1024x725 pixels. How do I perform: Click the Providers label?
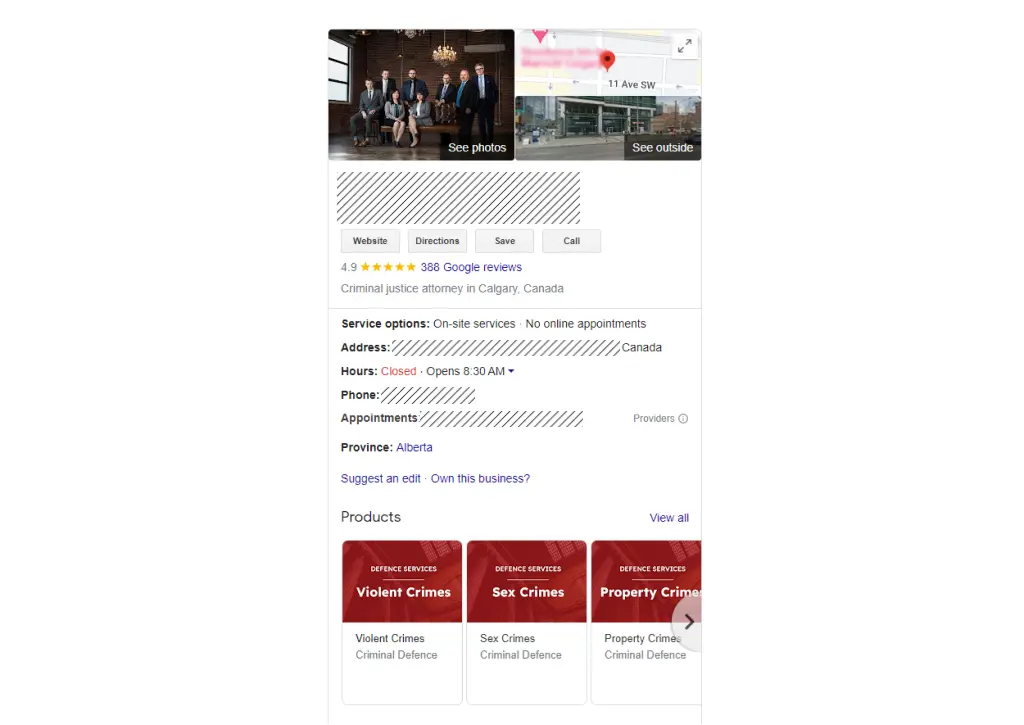[653, 419]
